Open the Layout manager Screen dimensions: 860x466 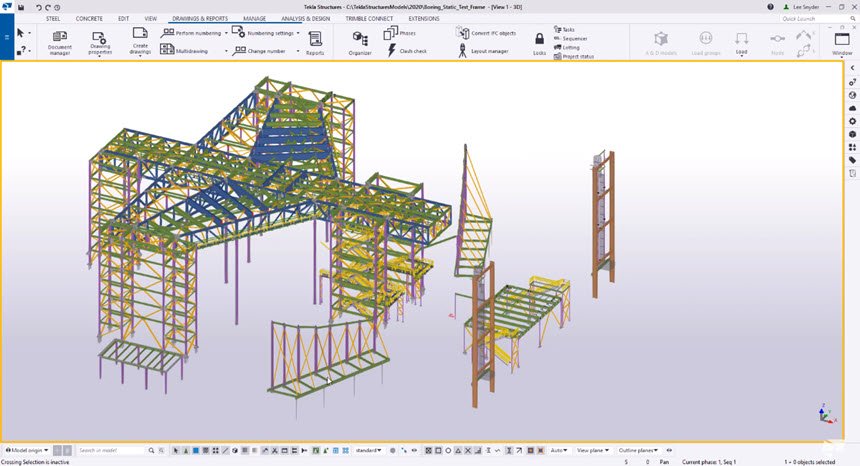coord(483,51)
